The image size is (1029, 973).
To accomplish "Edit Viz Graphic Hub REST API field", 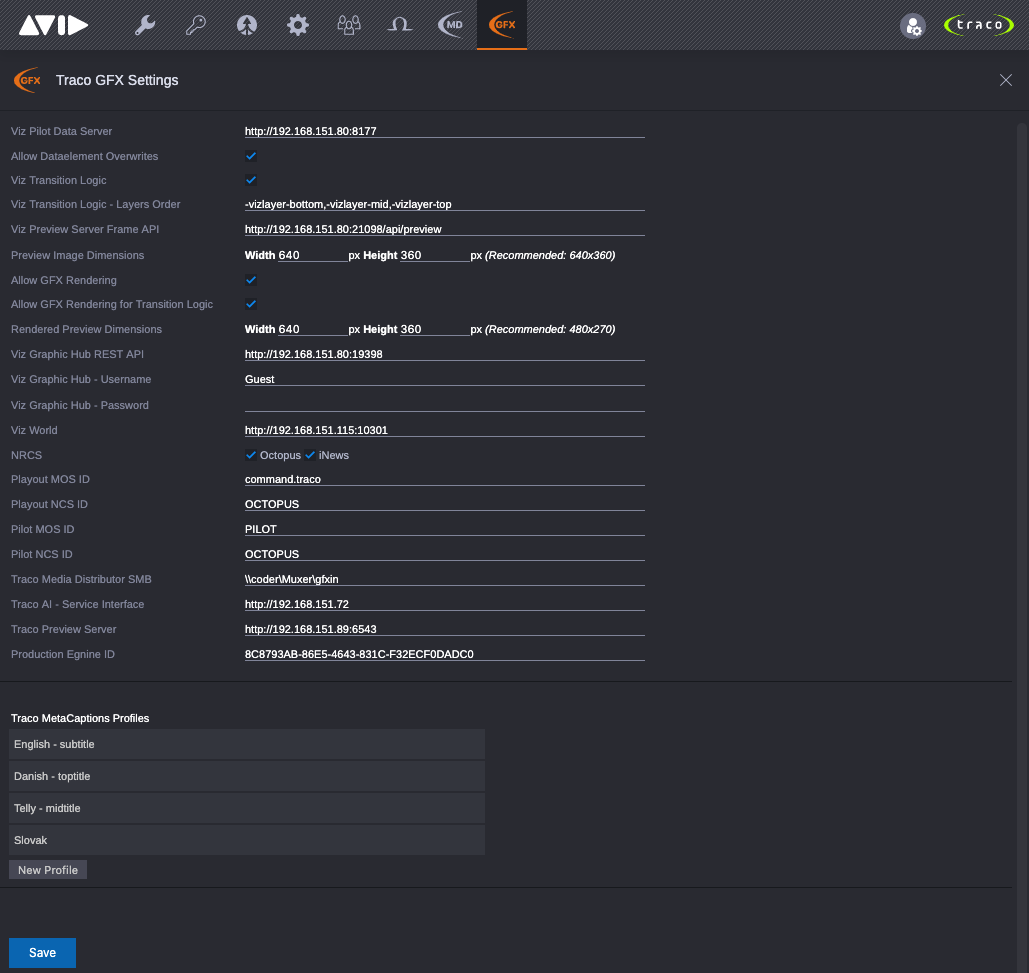I will tap(444, 354).
